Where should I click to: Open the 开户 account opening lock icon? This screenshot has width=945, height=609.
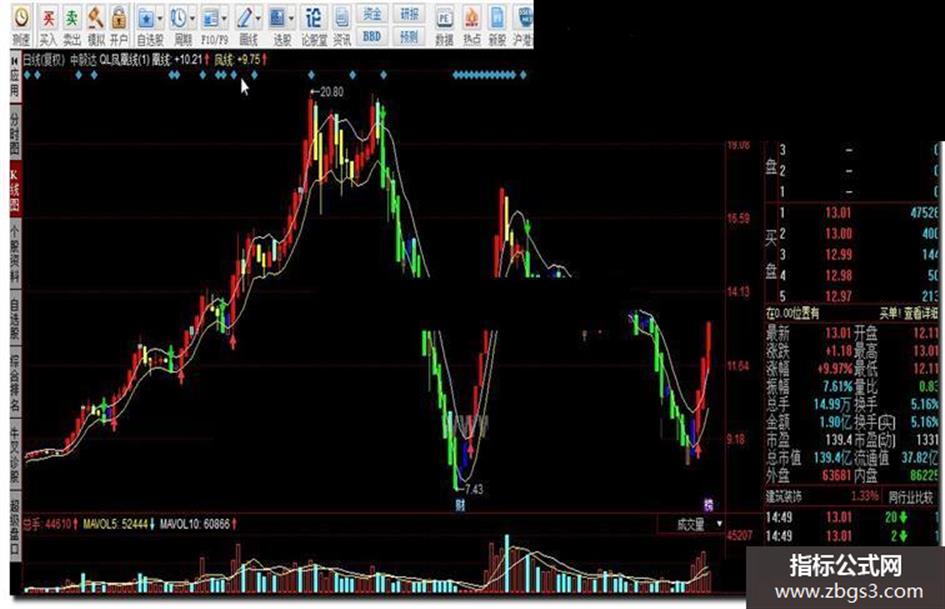(119, 18)
